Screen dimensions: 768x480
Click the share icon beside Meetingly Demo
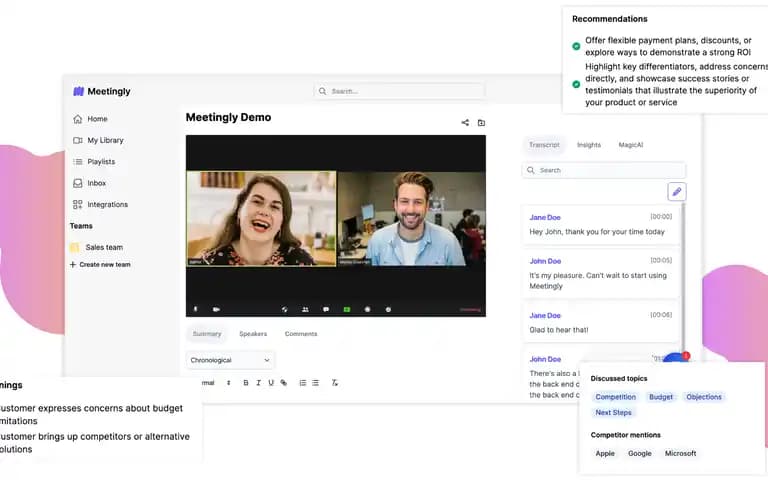click(465, 122)
